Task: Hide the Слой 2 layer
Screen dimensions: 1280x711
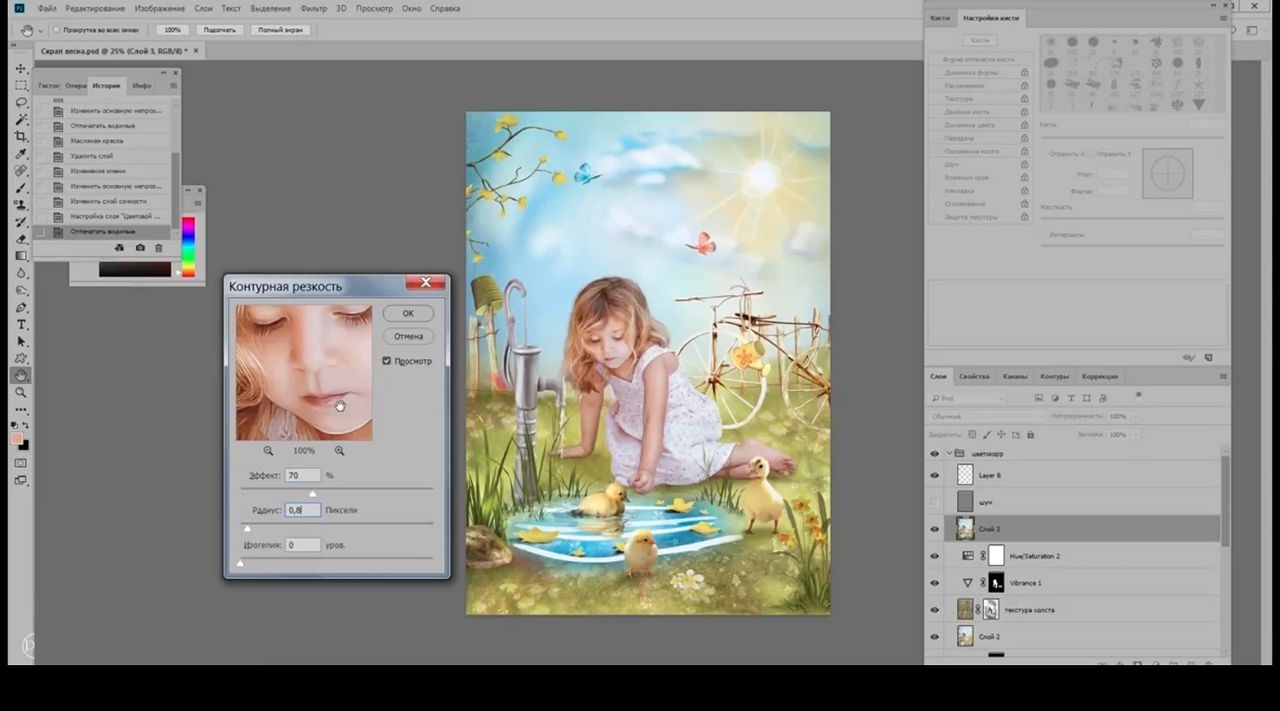Action: tap(935, 637)
